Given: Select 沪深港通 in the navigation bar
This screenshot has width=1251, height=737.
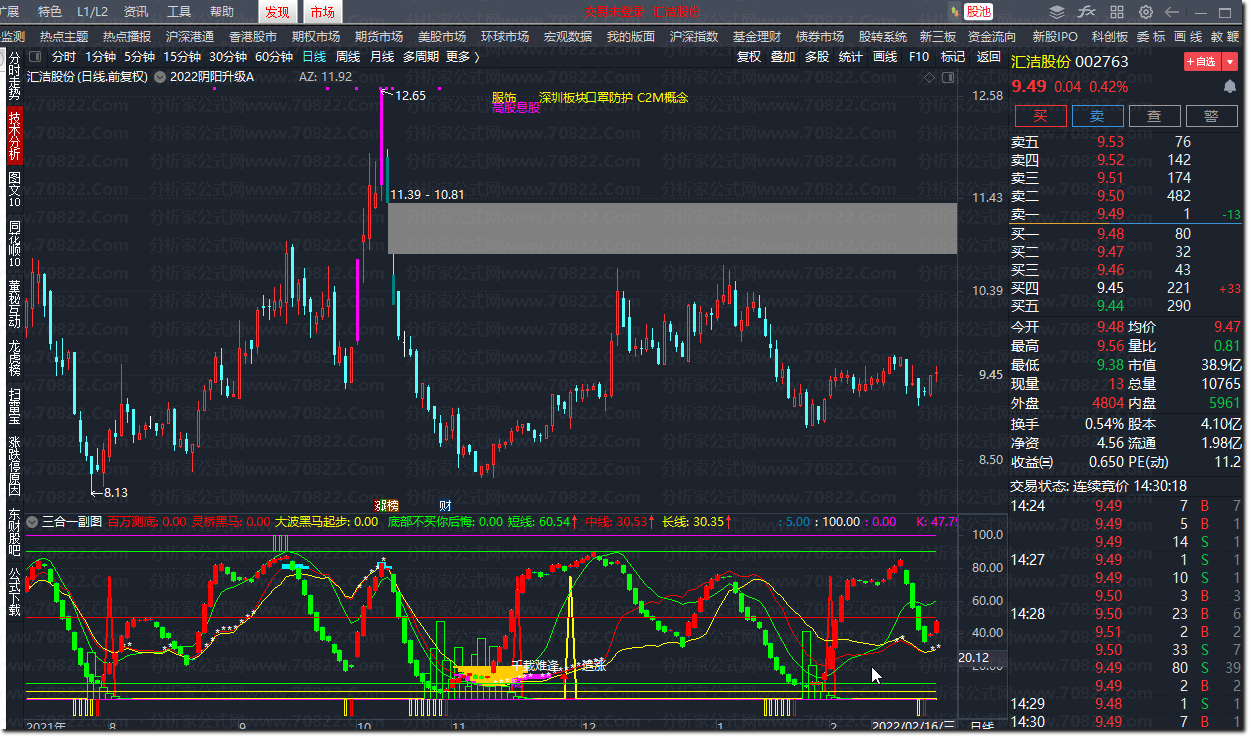Looking at the screenshot, I should click(x=190, y=36).
